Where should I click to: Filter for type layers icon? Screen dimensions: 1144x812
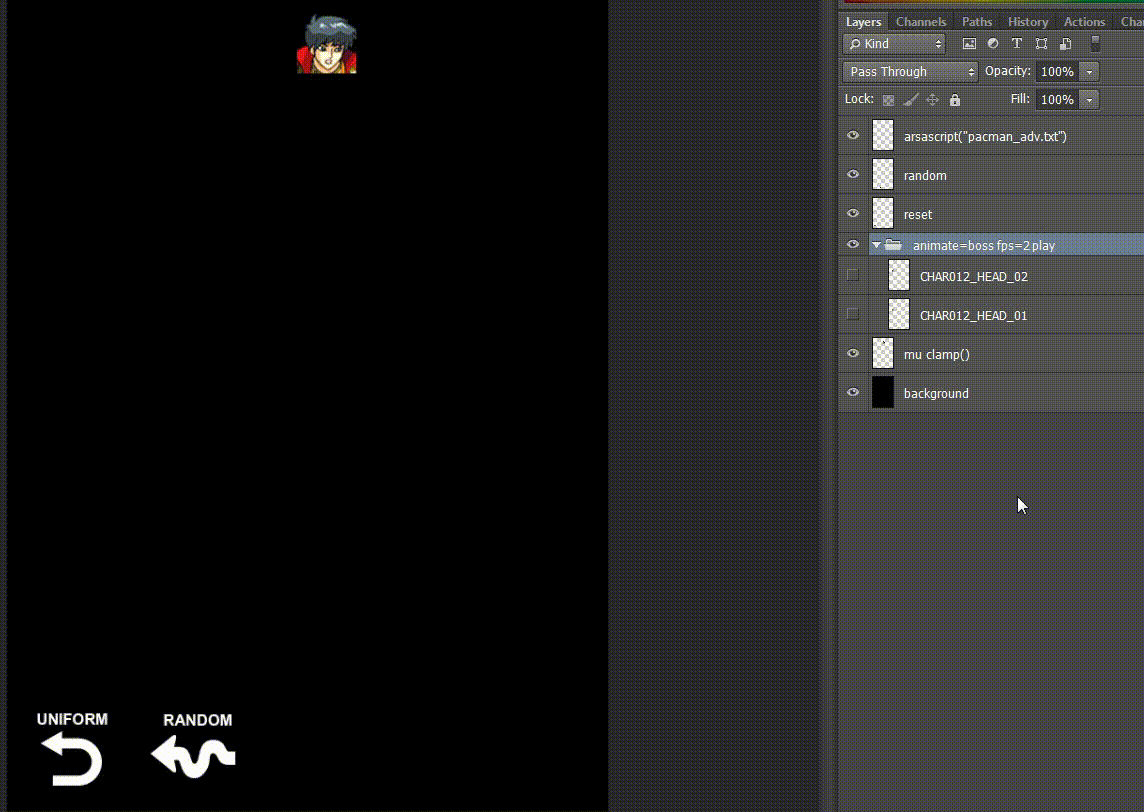pyautogui.click(x=1017, y=44)
